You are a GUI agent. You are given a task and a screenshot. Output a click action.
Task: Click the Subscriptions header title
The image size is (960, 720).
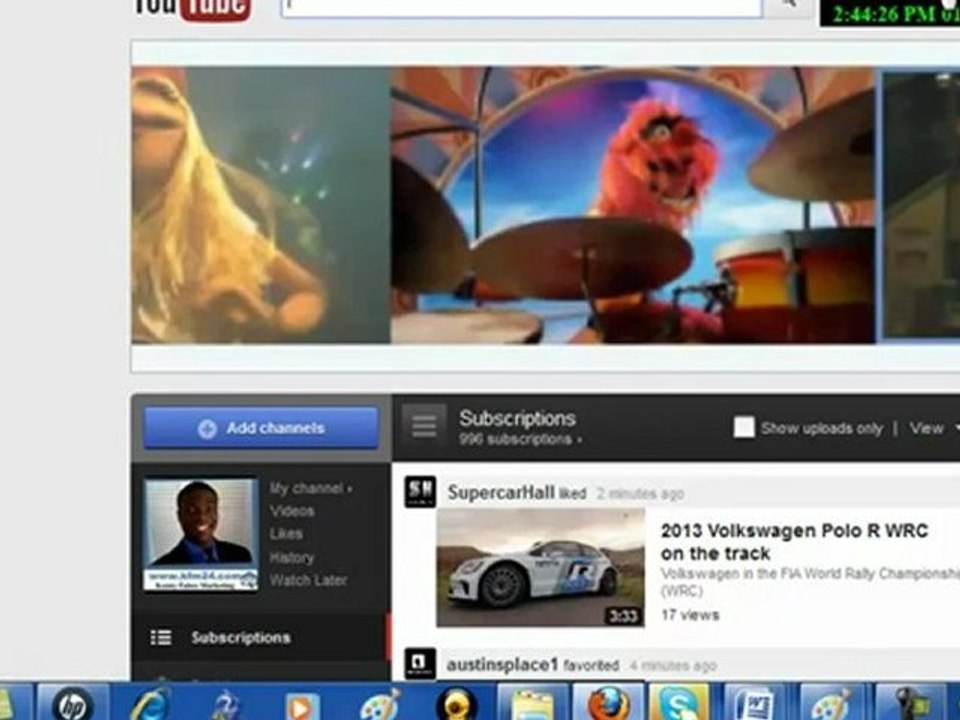[517, 418]
